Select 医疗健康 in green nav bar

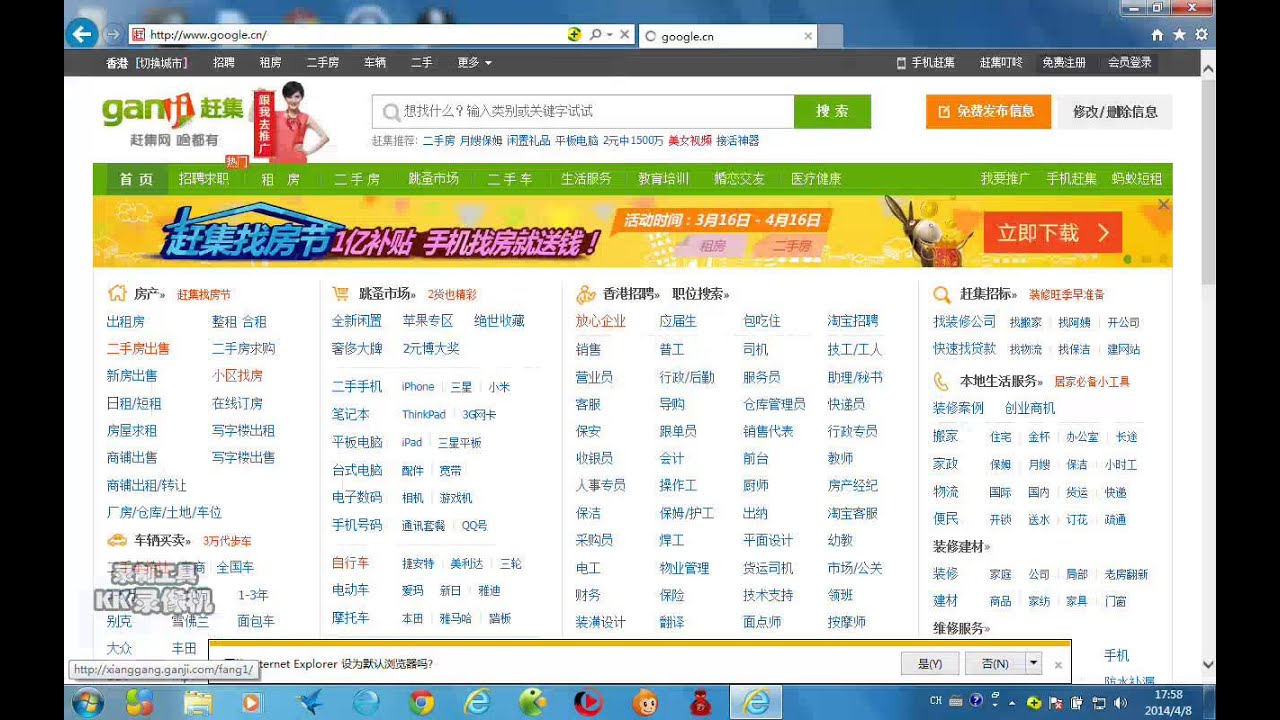816,179
